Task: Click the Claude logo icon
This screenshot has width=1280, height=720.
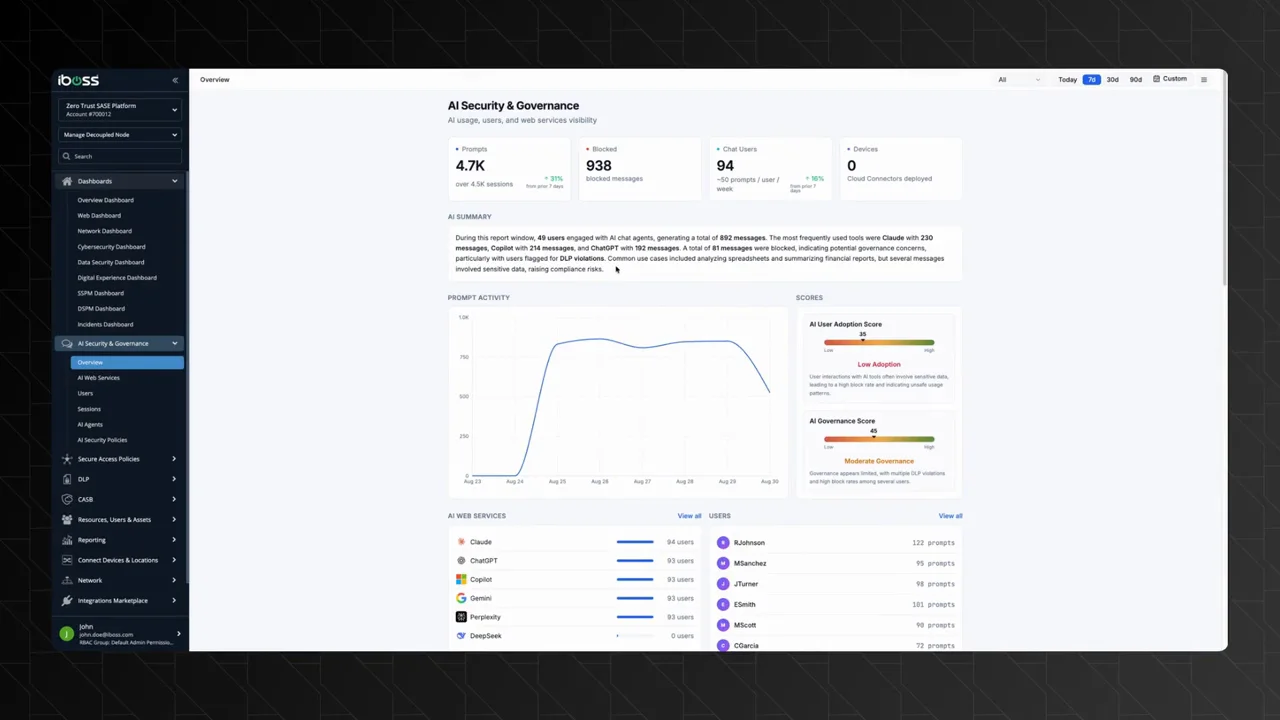Action: pos(461,542)
